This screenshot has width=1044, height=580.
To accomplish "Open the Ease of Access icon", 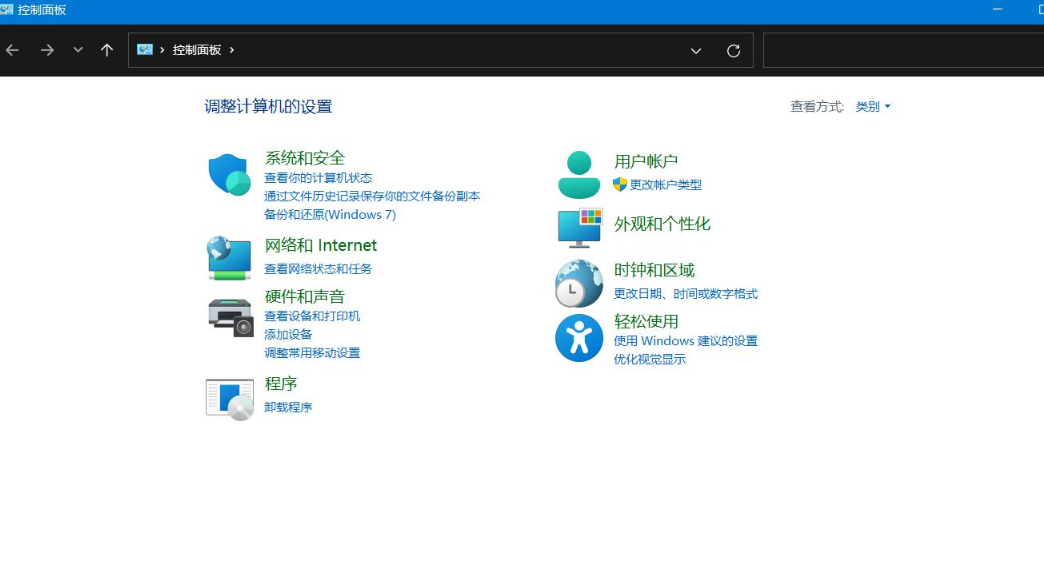I will point(579,338).
